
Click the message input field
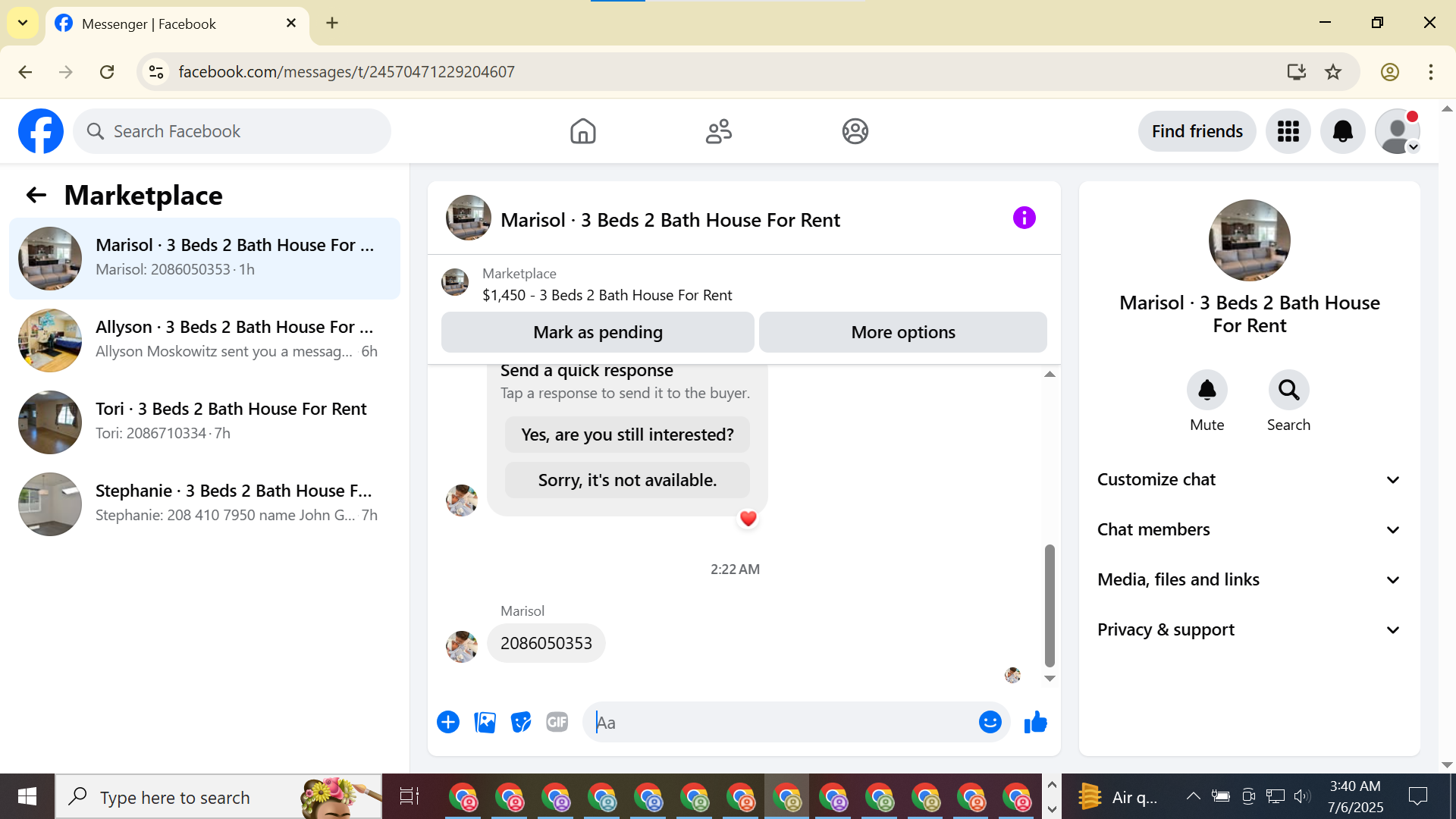[x=781, y=723]
